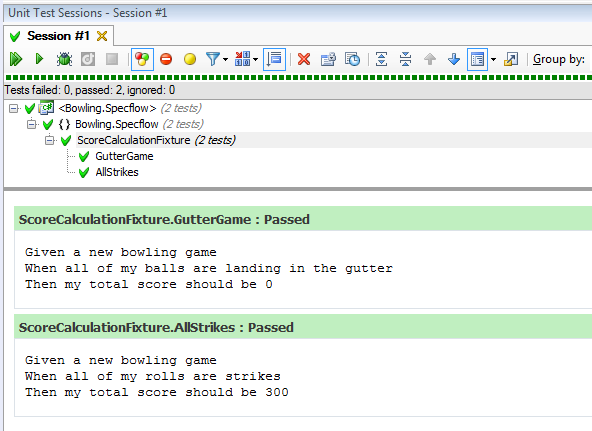Image resolution: width=592 pixels, height=431 pixels.
Task: Collapse the Bowling.Specflow namespace node
Action: click(x=32, y=125)
